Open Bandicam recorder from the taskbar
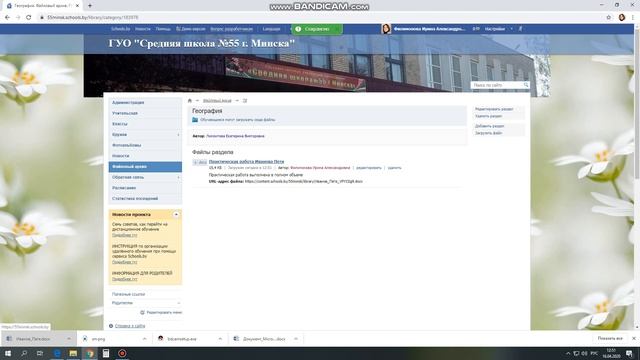 [122, 353]
